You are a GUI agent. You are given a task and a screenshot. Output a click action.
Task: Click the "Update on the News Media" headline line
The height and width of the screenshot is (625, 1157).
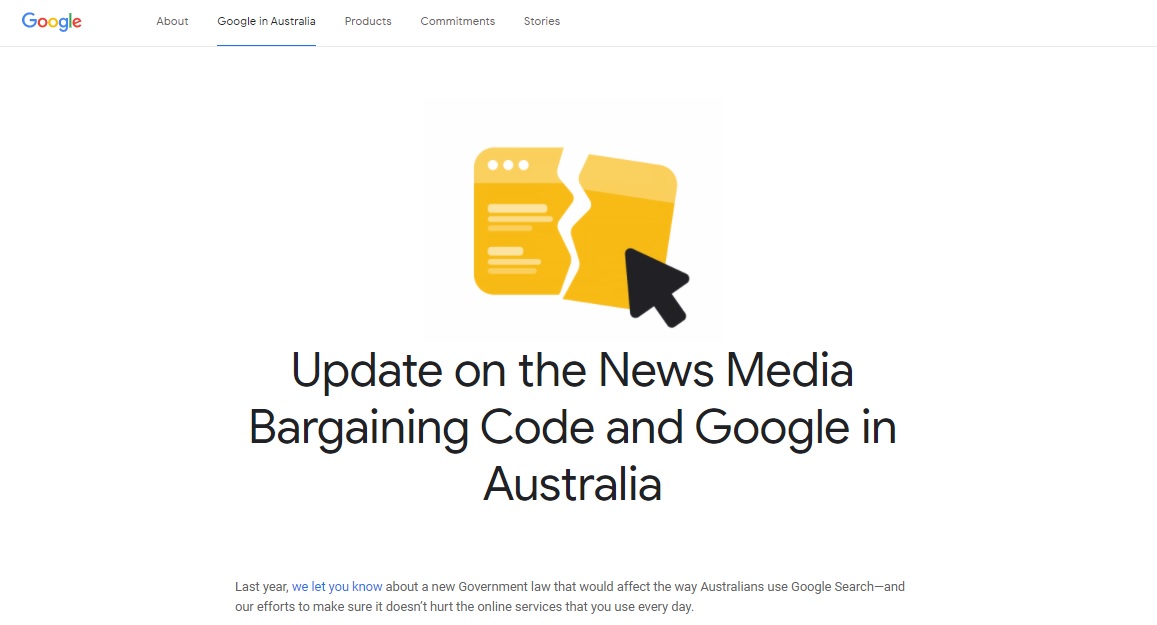point(572,371)
